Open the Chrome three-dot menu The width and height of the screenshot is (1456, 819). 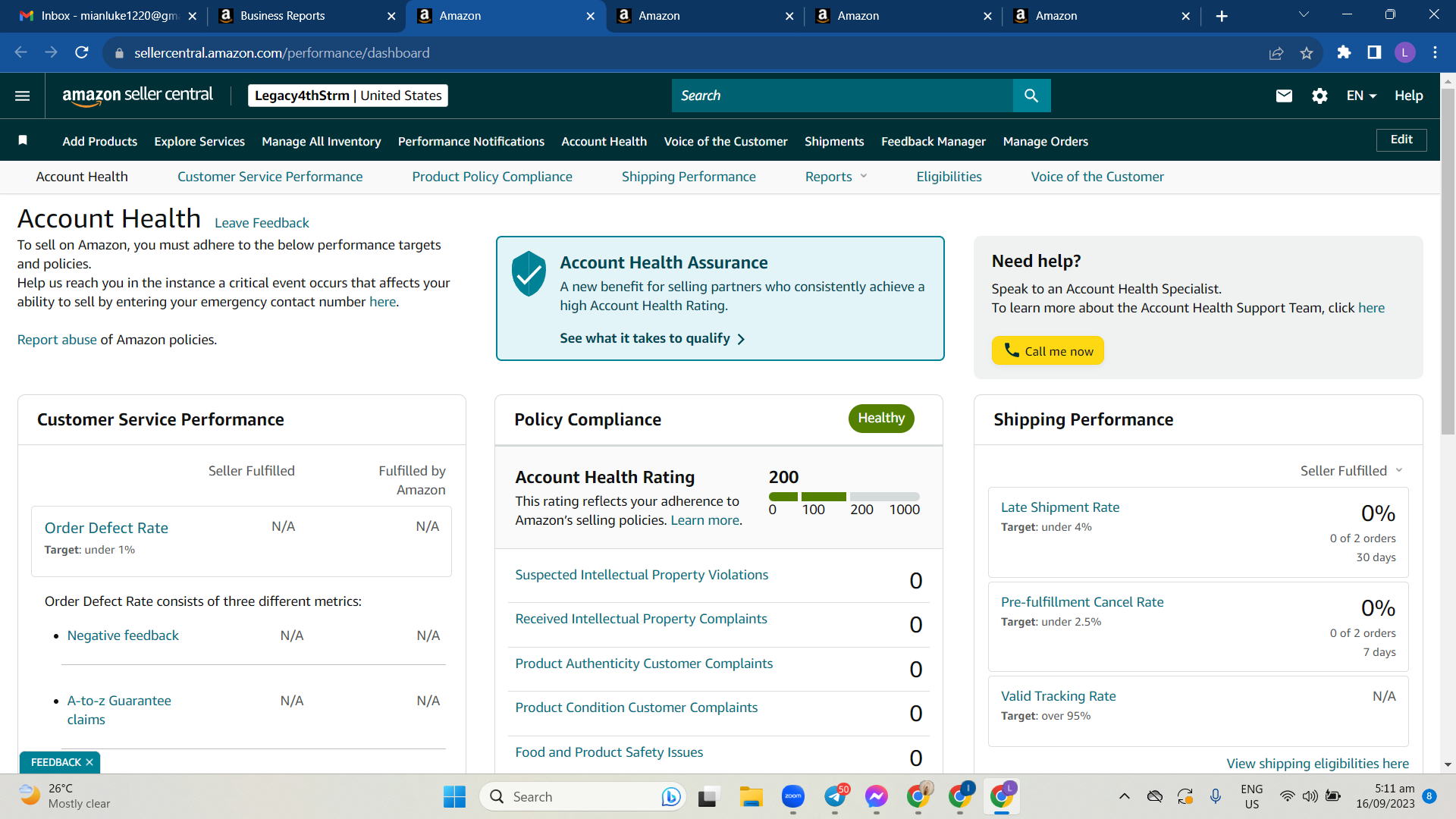1435,52
